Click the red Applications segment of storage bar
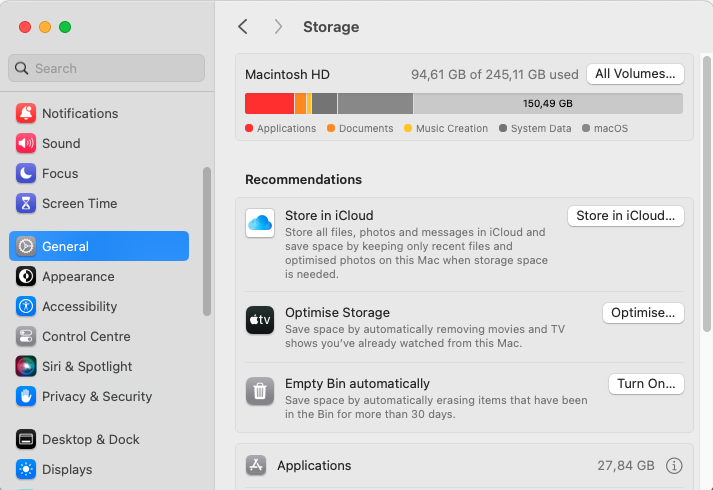This screenshot has width=713, height=490. click(x=269, y=103)
